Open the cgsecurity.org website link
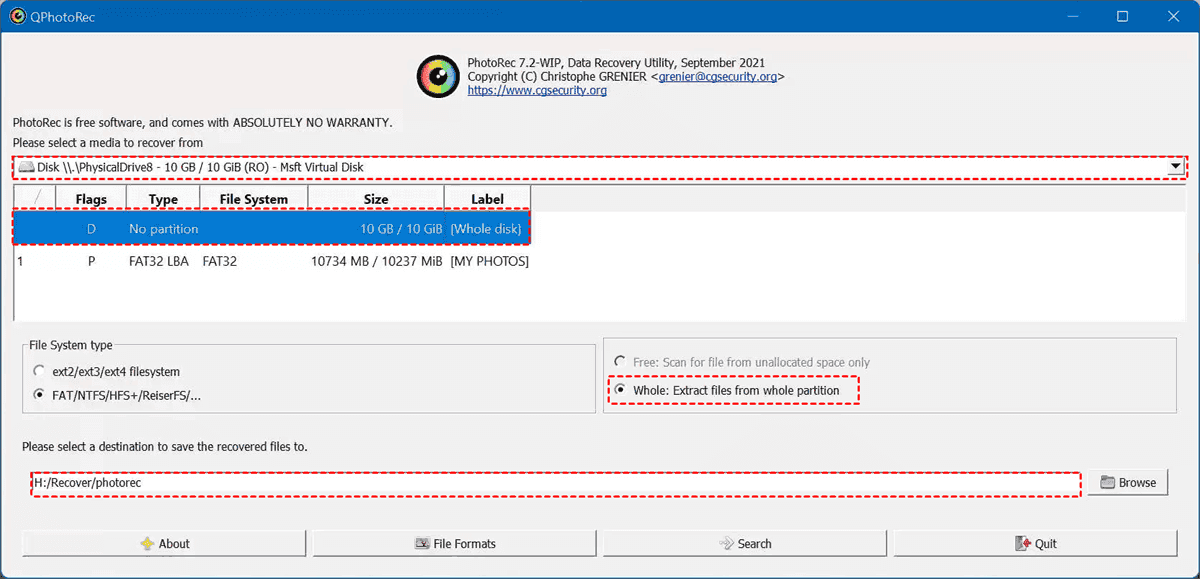 click(x=537, y=91)
